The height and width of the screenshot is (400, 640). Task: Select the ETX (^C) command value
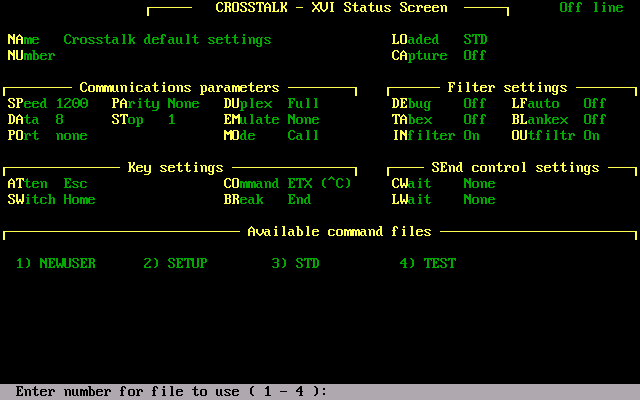click(x=320, y=184)
